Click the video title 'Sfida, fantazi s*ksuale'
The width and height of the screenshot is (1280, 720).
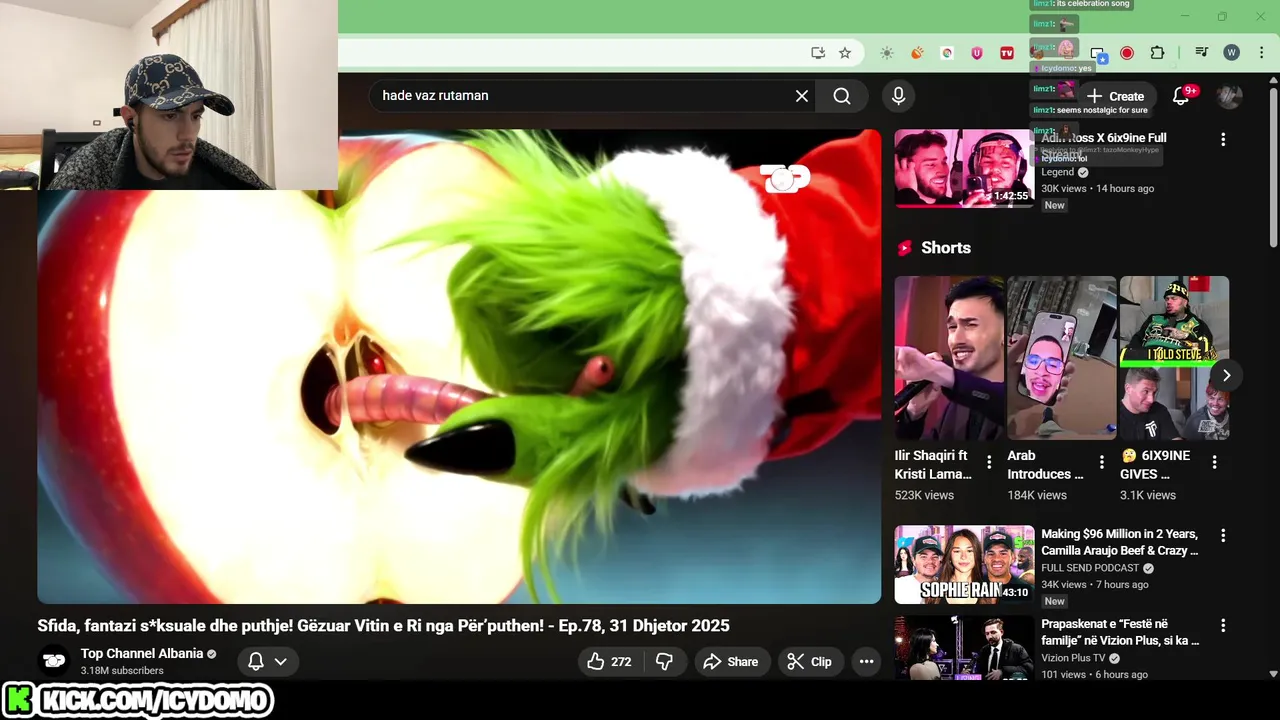click(383, 626)
